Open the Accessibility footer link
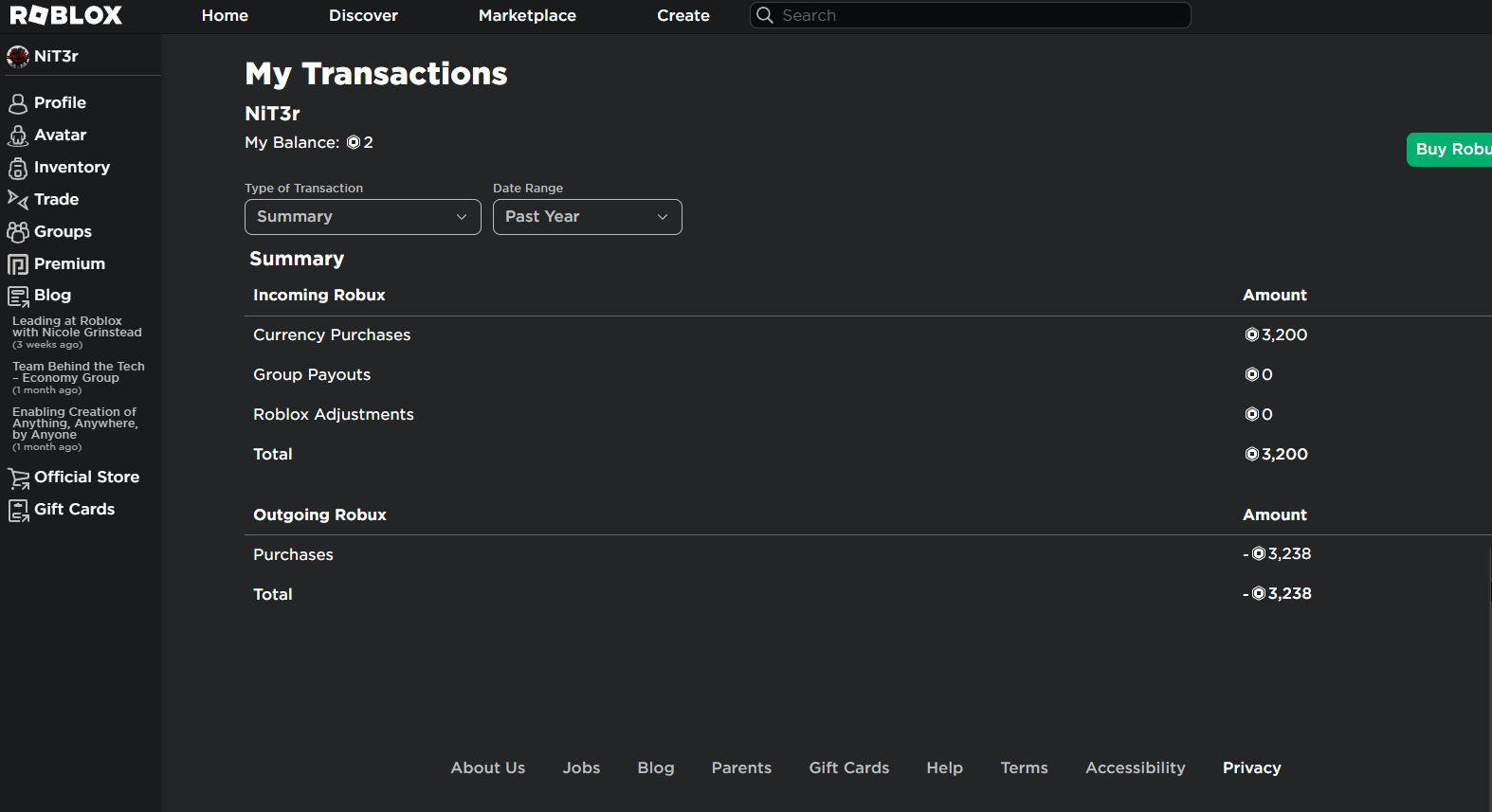The height and width of the screenshot is (812, 1492). [x=1135, y=767]
